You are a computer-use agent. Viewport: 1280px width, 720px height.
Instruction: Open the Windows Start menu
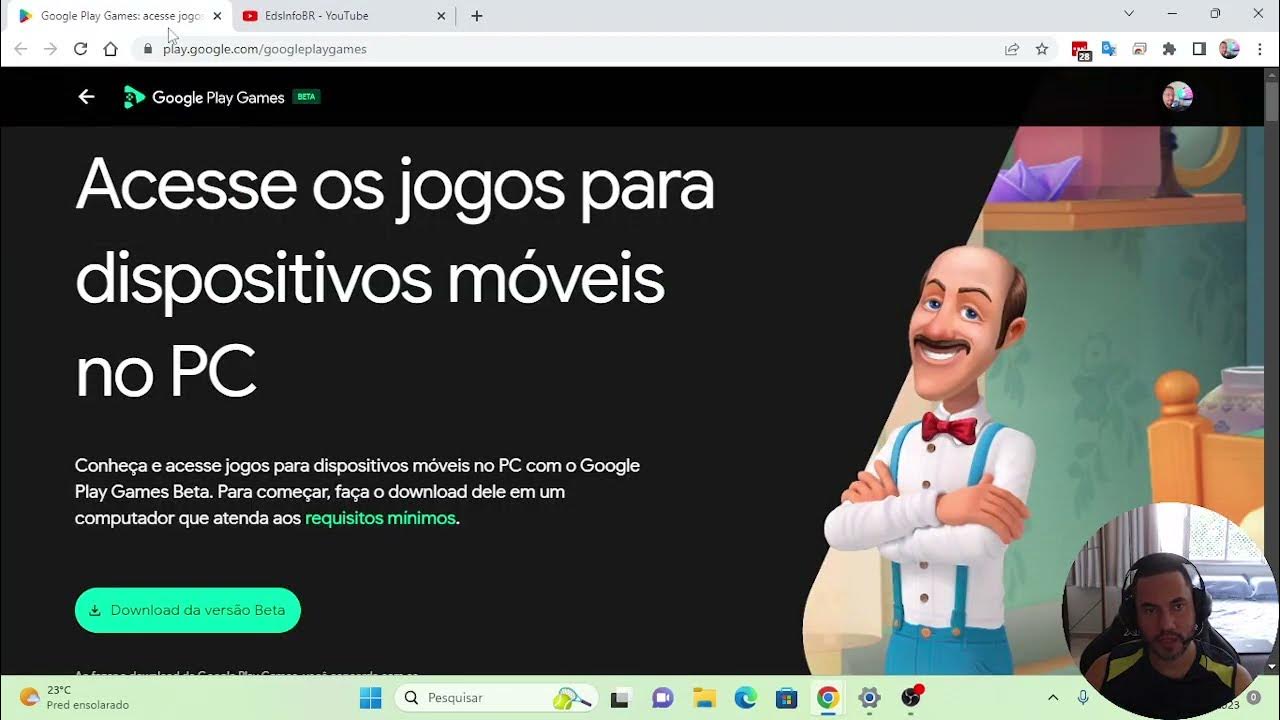point(370,697)
